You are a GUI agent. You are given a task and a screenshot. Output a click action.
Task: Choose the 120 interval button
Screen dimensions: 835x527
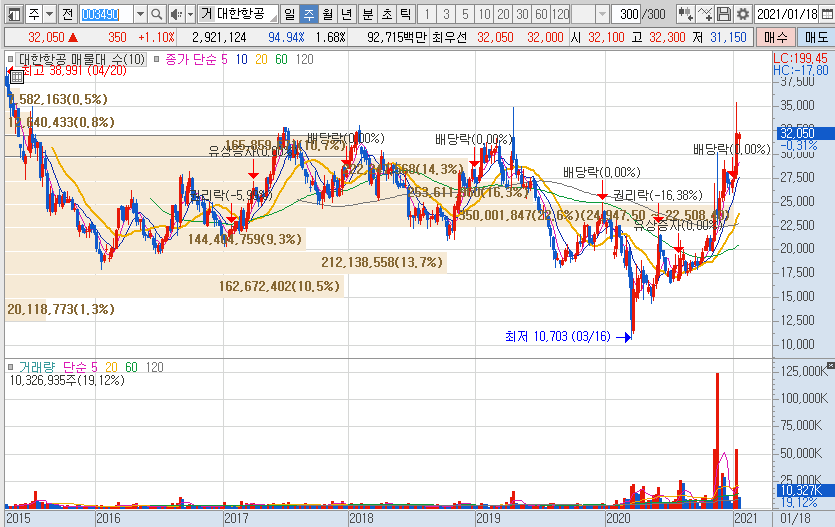[561, 14]
